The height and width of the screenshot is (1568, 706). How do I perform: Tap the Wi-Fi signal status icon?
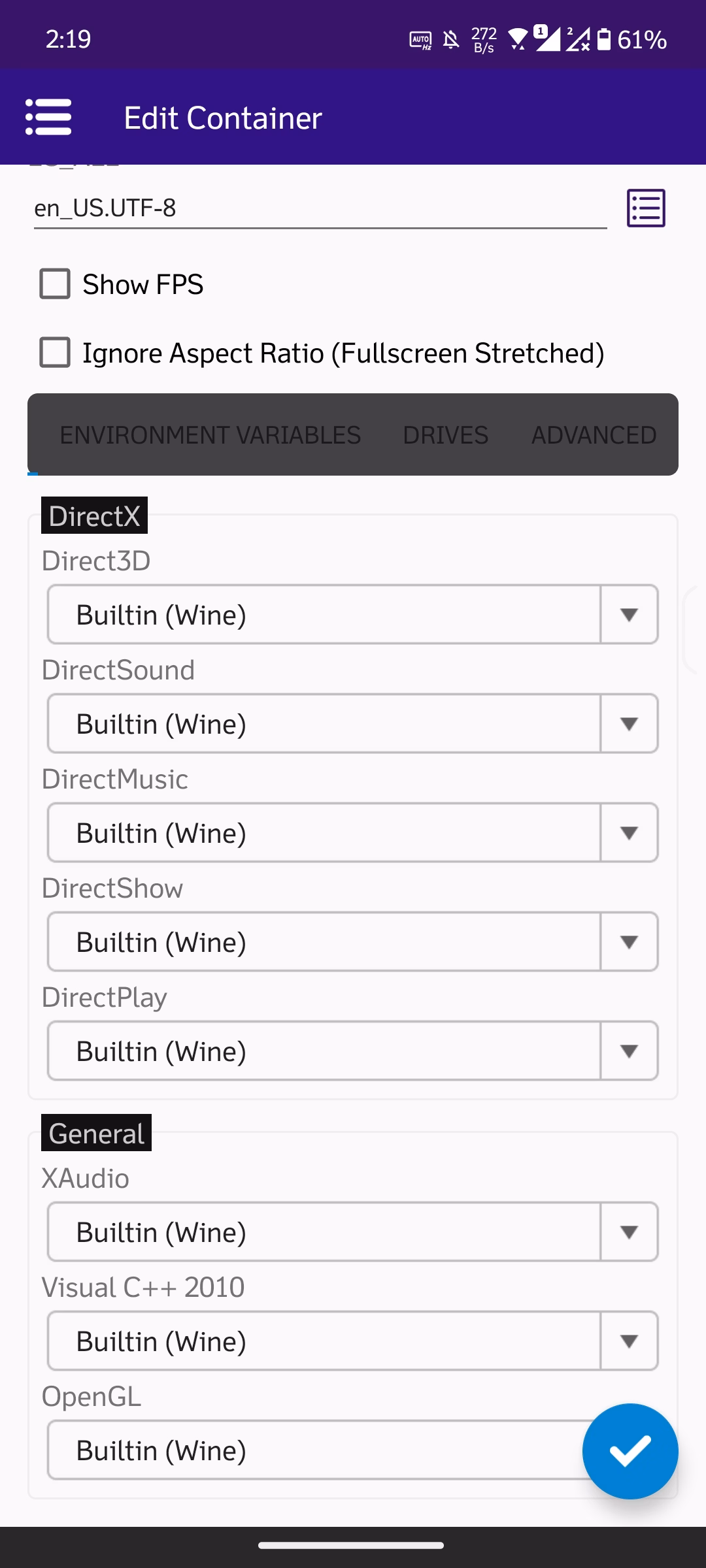[518, 39]
